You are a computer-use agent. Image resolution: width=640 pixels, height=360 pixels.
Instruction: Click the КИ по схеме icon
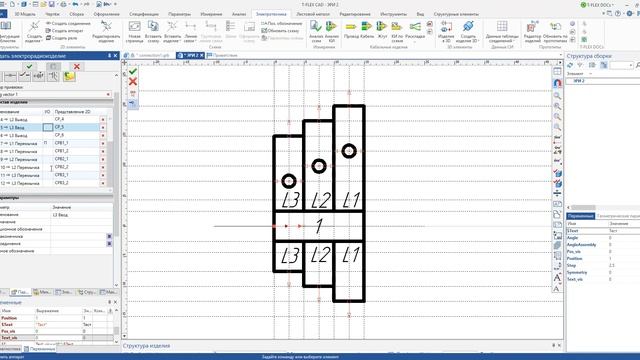coord(397,31)
